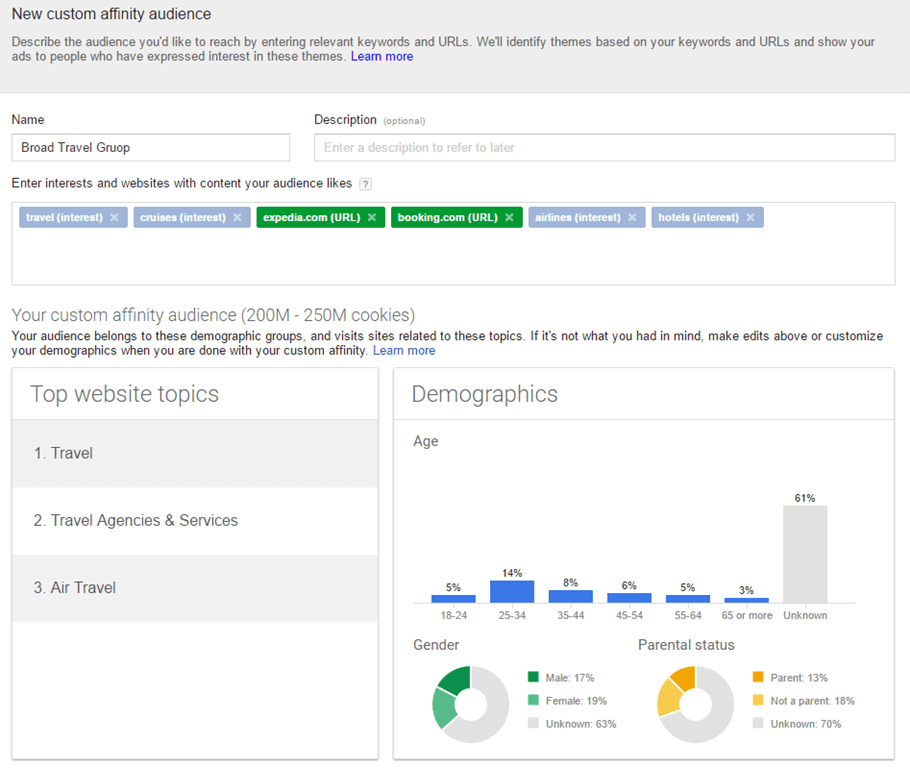Click the 25-34 age bar
The image size is (910, 768).
pyautogui.click(x=512, y=591)
